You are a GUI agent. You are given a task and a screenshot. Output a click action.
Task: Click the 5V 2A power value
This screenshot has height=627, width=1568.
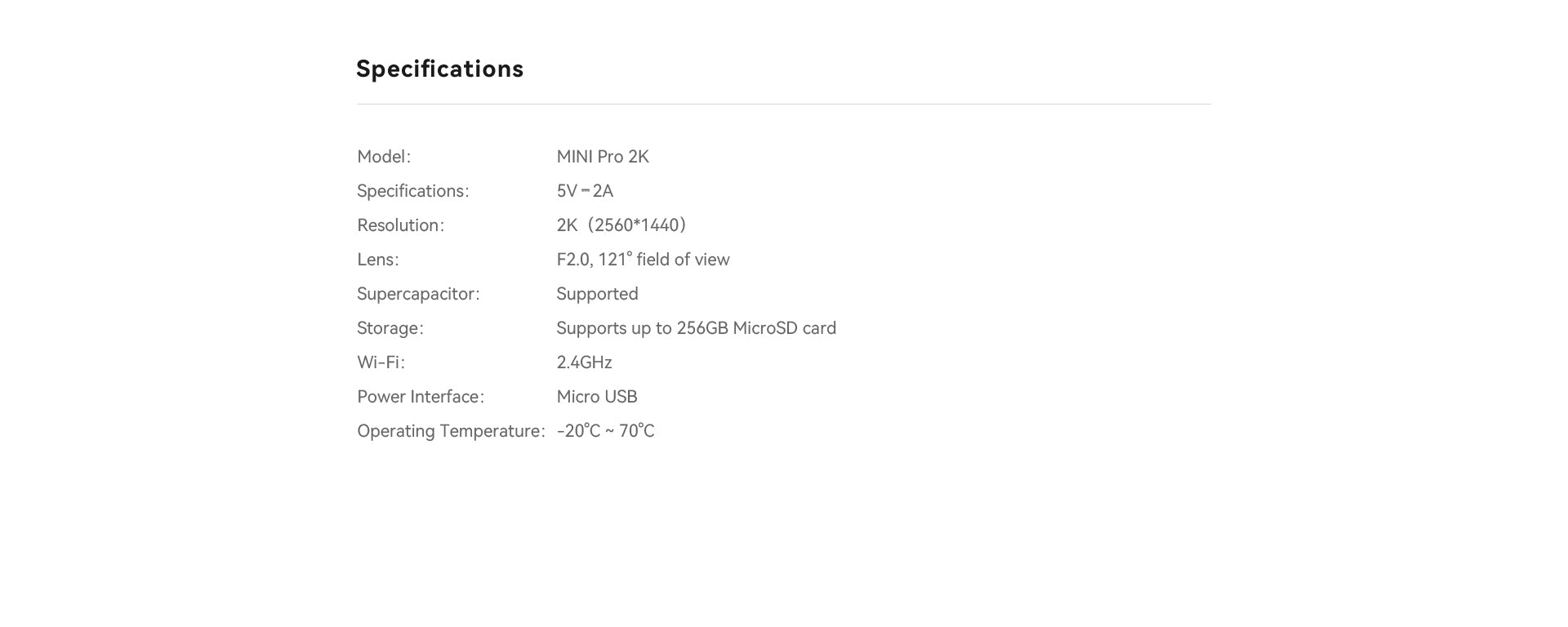[x=585, y=191]
